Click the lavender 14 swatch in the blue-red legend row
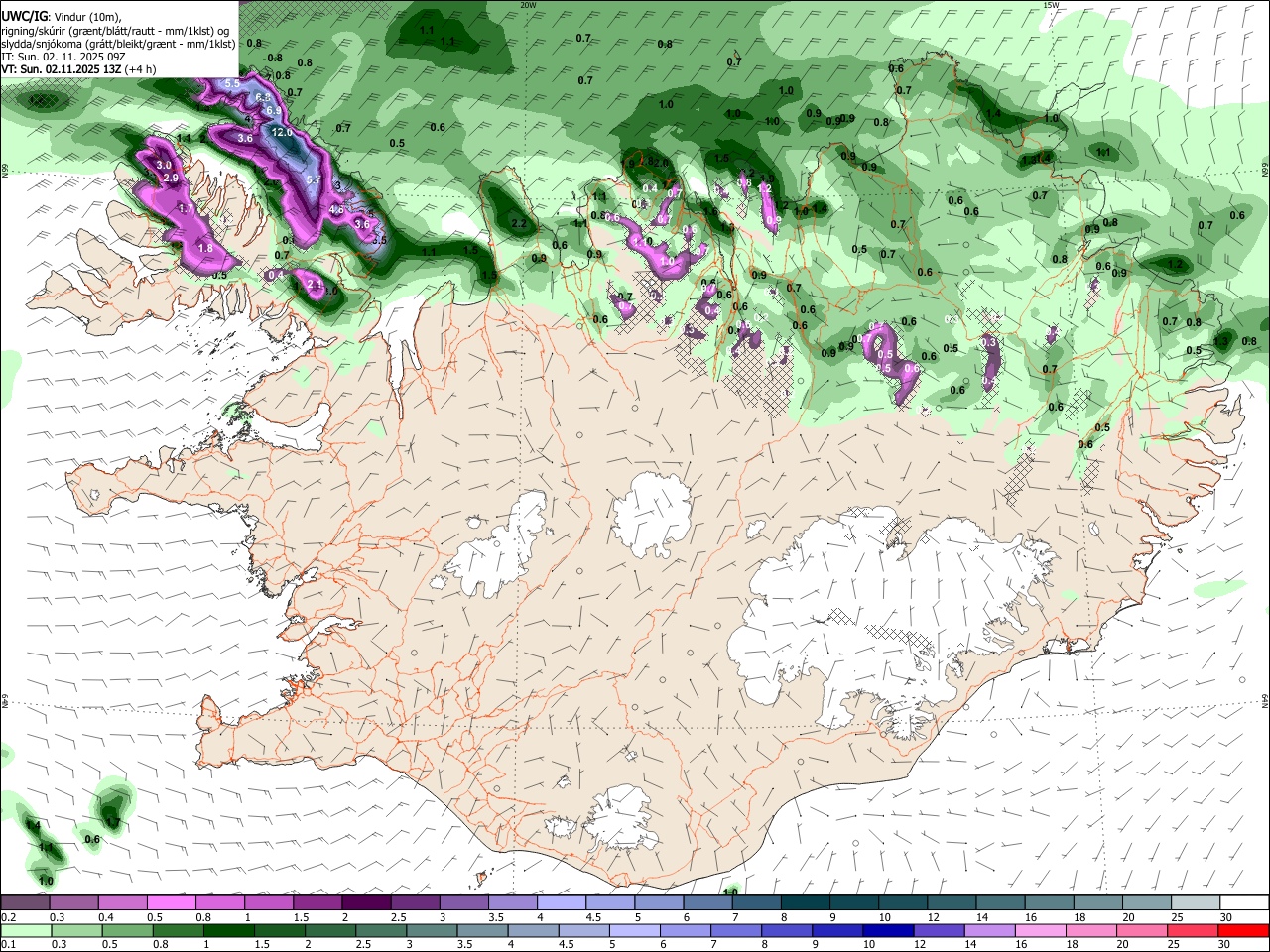 (990, 931)
